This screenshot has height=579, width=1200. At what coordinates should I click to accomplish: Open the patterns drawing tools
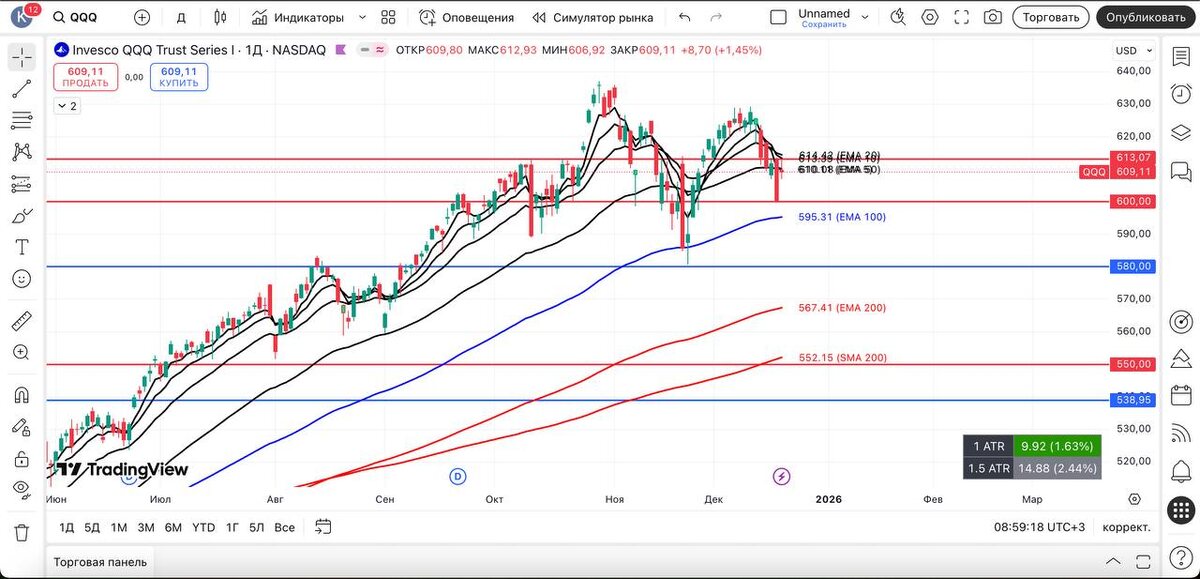click(x=21, y=152)
